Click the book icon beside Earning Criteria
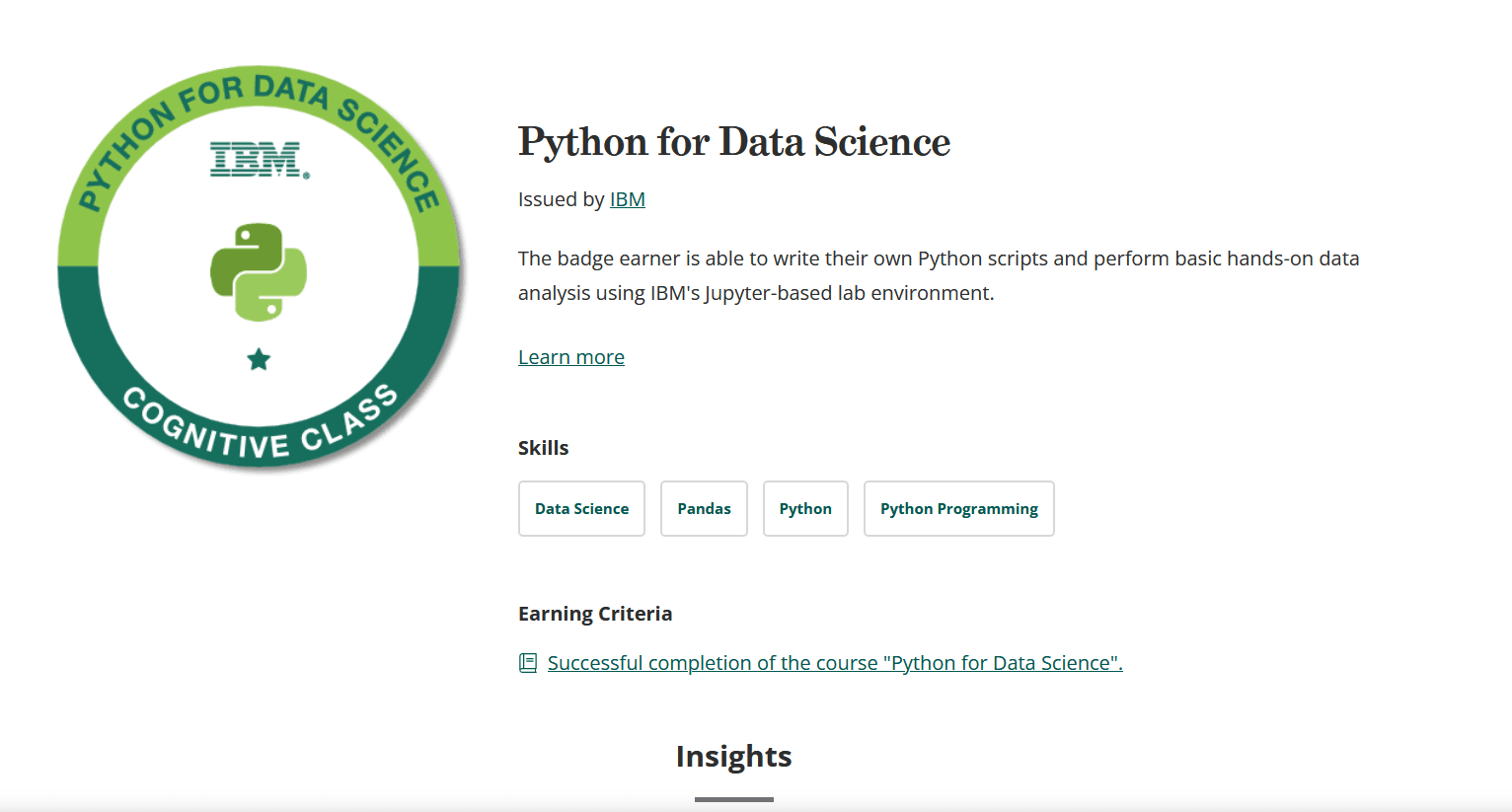The image size is (1512, 812). (529, 662)
